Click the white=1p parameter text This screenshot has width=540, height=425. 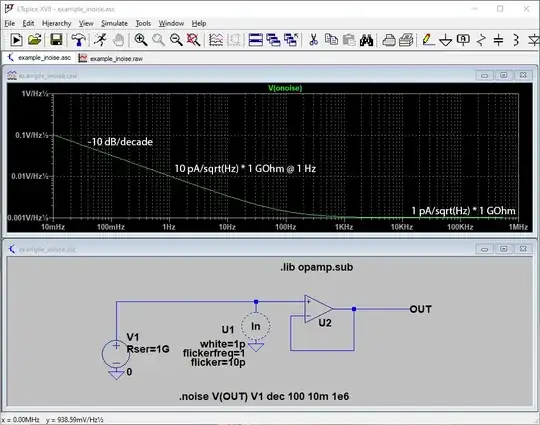tap(222, 344)
